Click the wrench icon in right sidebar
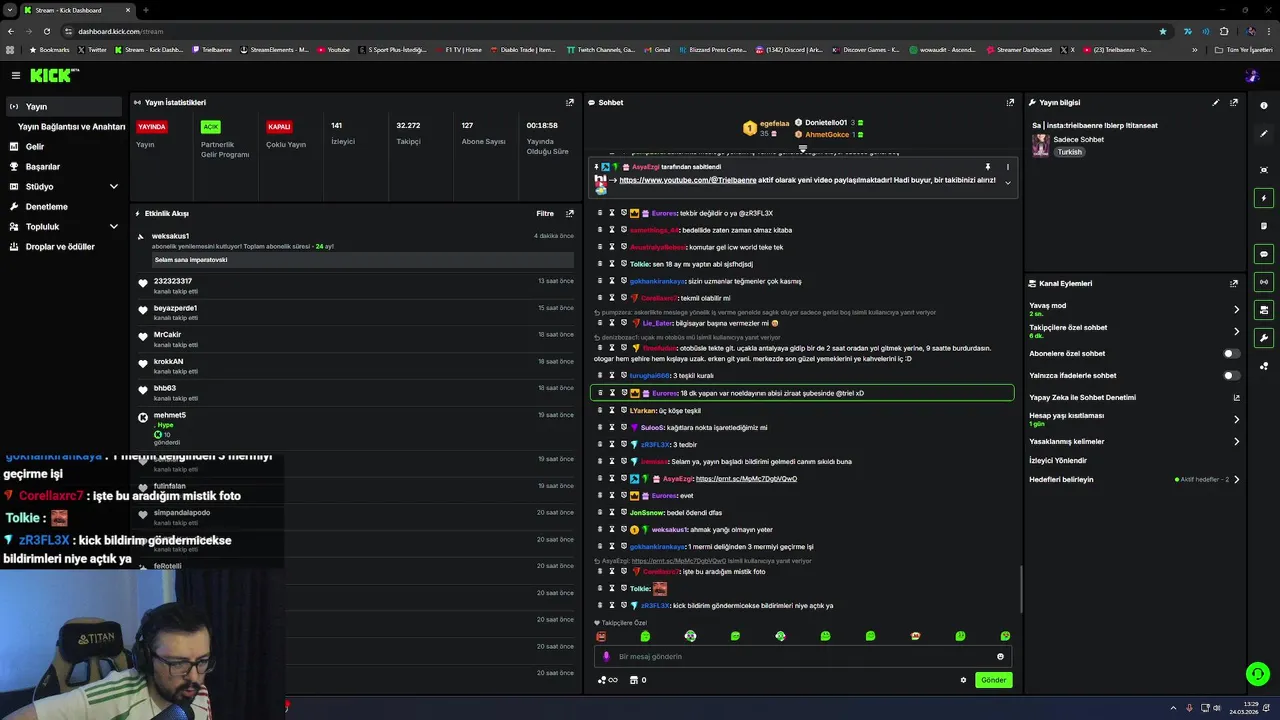 1264,338
